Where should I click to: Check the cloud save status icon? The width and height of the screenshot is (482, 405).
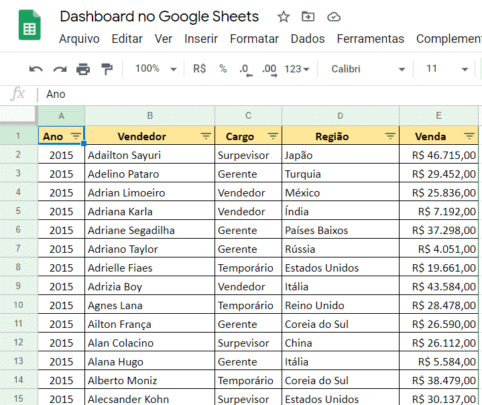coord(334,17)
